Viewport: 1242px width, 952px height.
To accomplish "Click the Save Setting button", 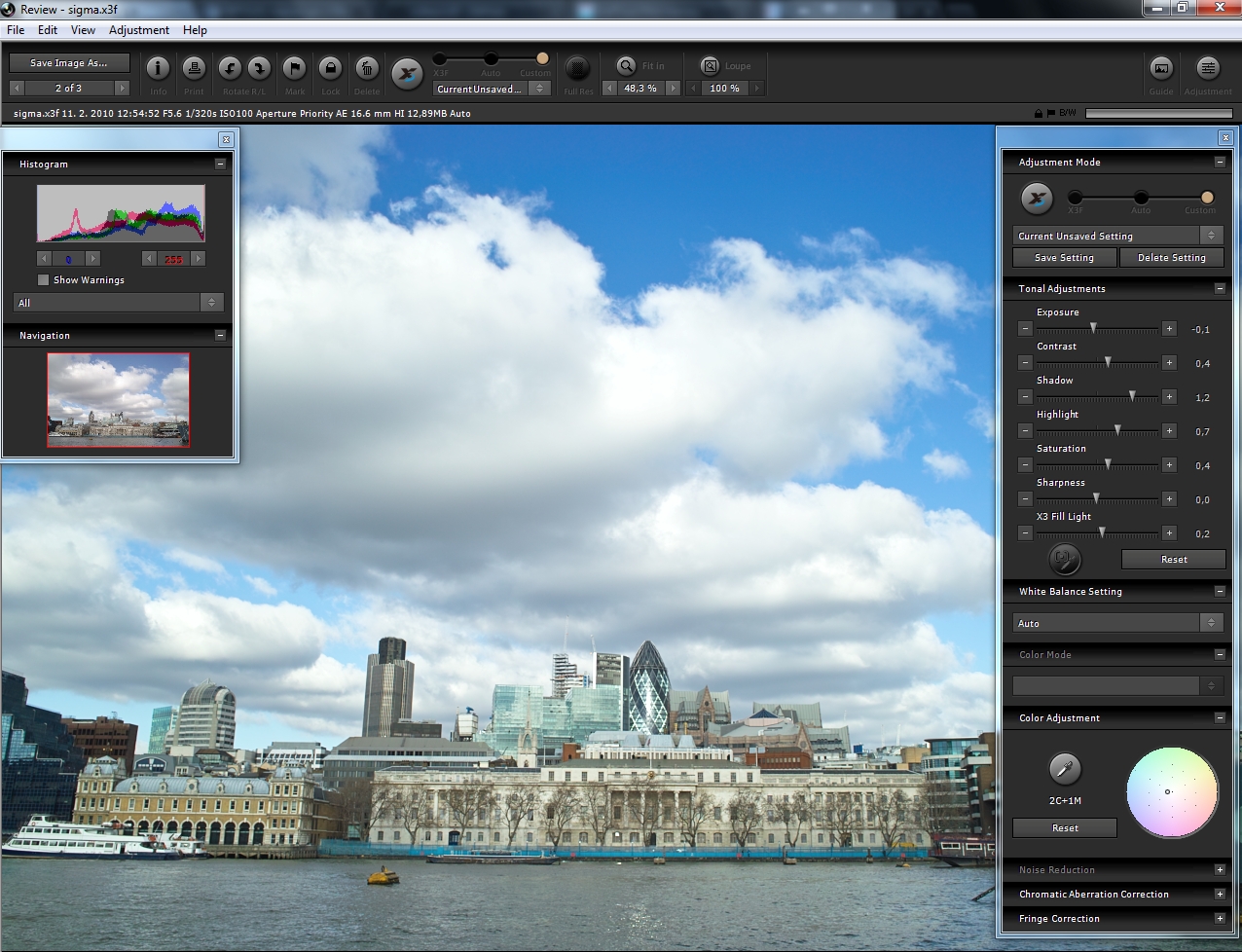I will pos(1063,258).
